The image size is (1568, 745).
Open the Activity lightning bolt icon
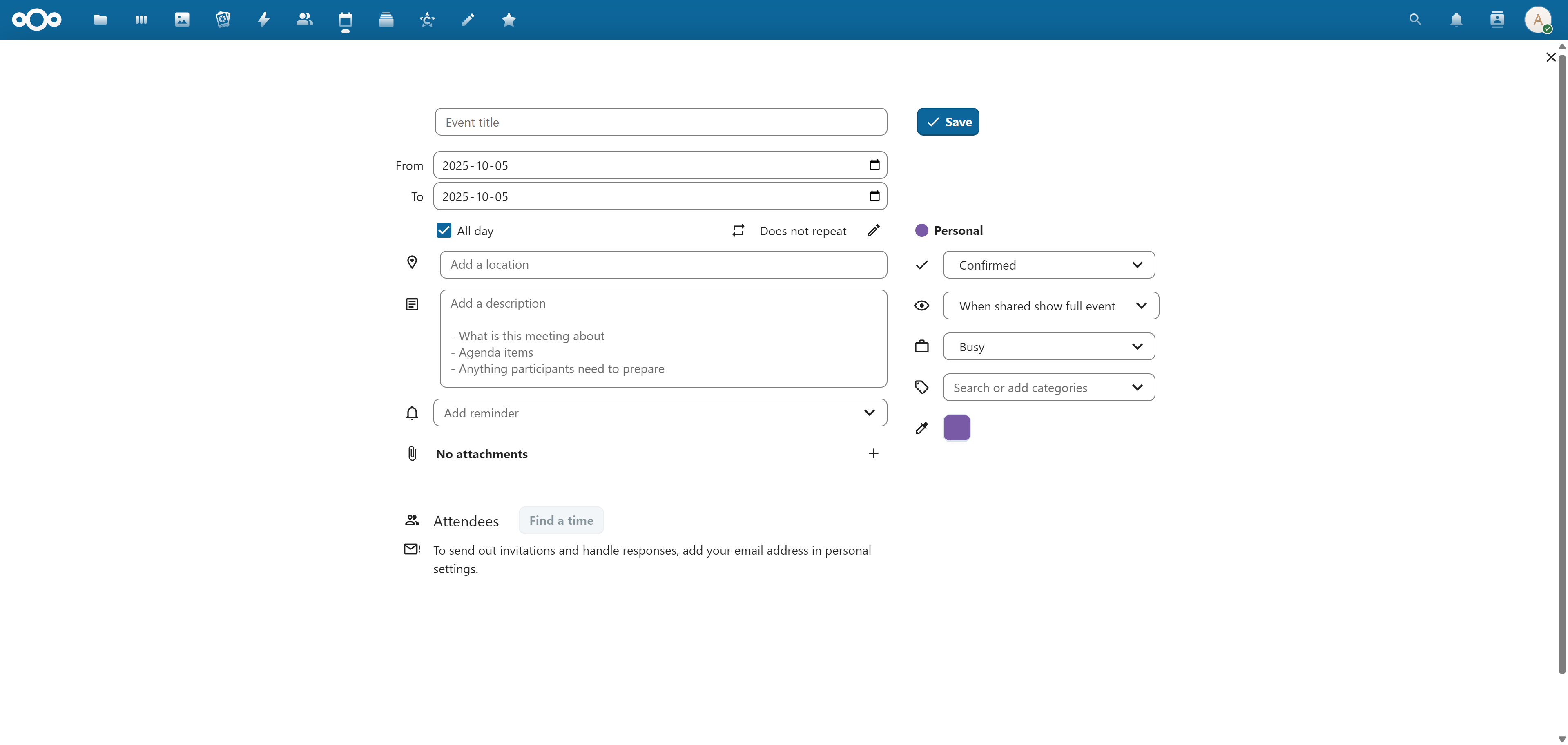[x=263, y=20]
